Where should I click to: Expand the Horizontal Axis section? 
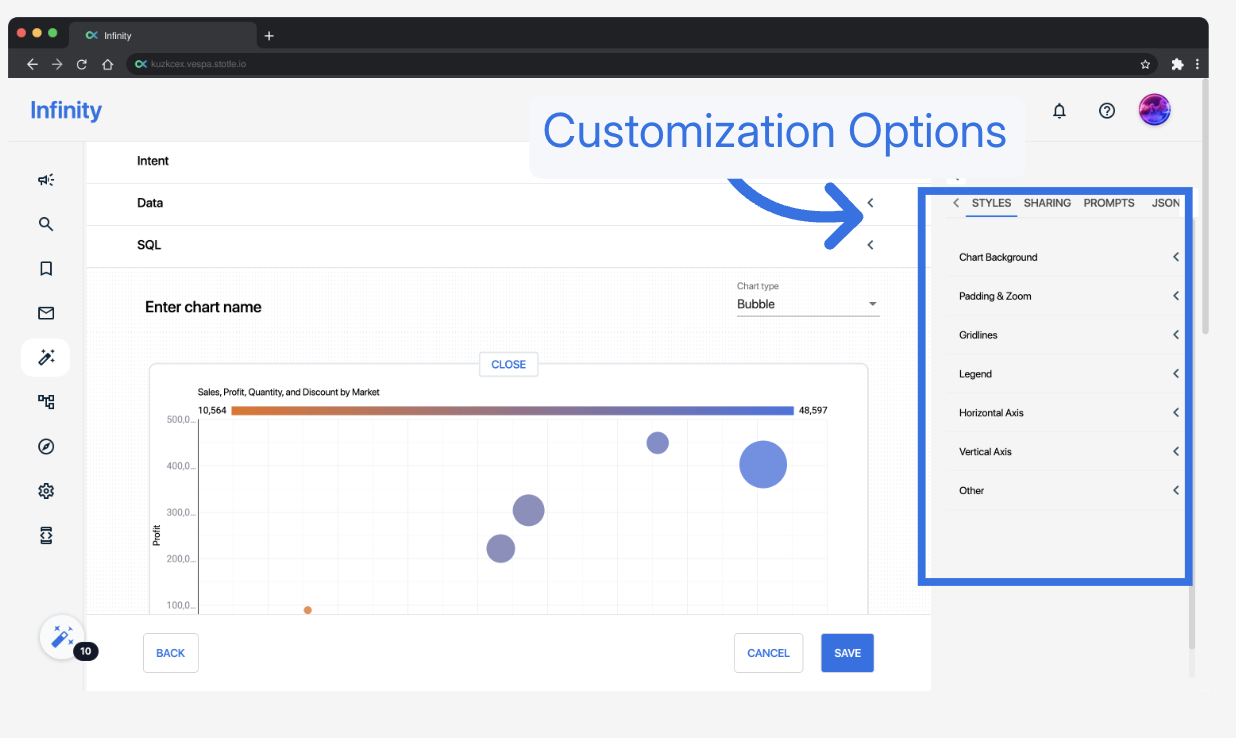point(1068,413)
